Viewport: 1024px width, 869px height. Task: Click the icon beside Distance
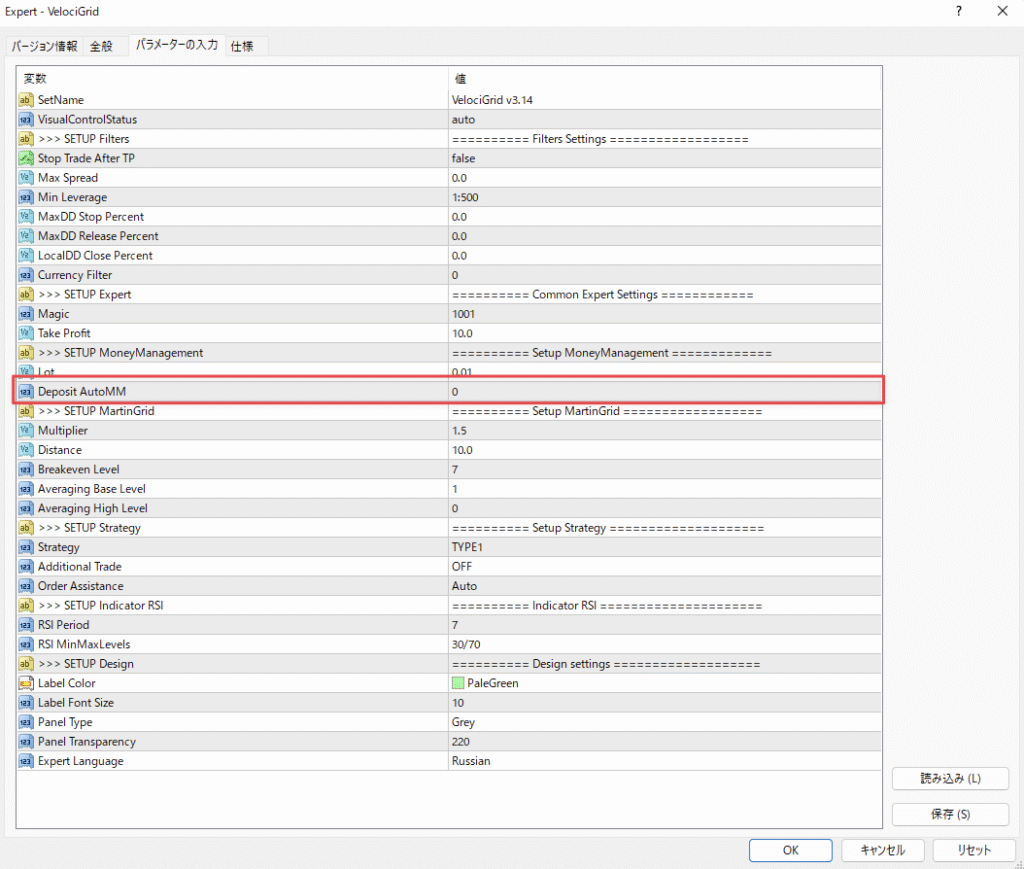[25, 450]
